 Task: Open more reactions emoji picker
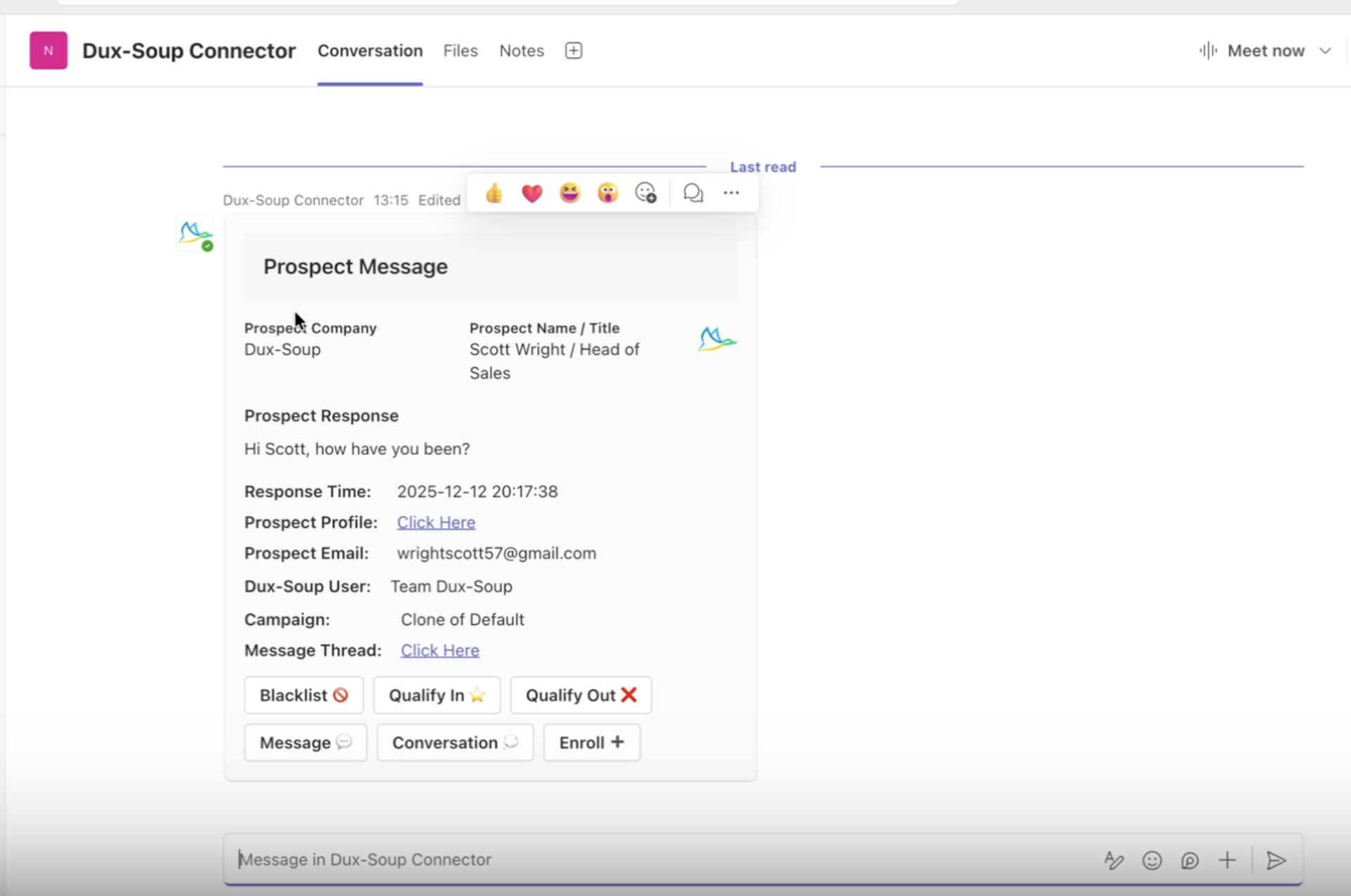(x=646, y=192)
